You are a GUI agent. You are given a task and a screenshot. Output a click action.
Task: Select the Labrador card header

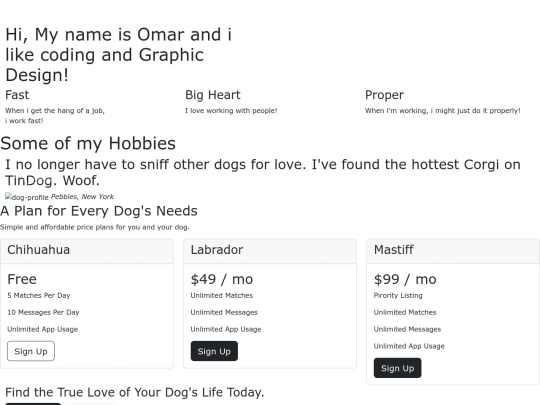(270, 251)
